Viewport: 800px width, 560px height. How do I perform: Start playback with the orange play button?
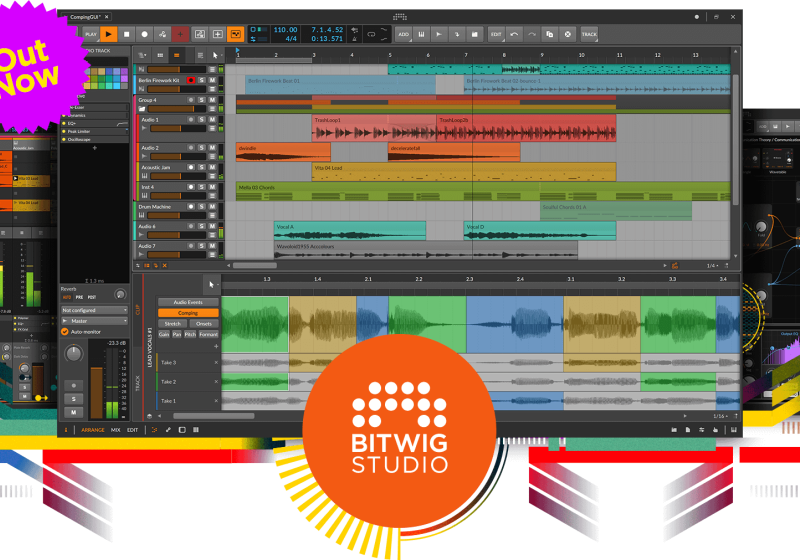pyautogui.click(x=108, y=34)
